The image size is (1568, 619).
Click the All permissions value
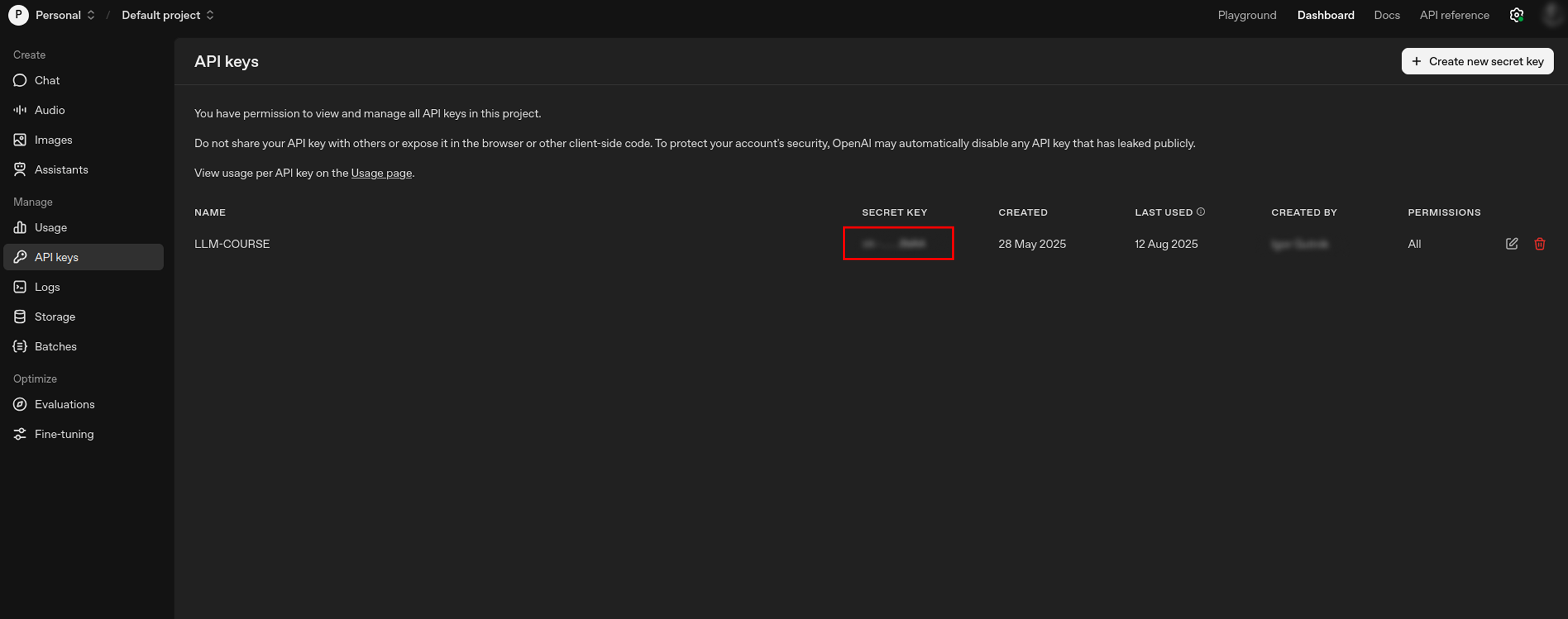pyautogui.click(x=1414, y=244)
